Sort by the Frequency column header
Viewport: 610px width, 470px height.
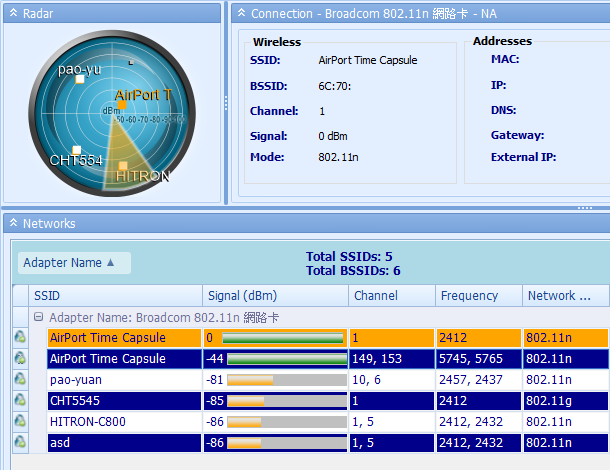(479, 296)
